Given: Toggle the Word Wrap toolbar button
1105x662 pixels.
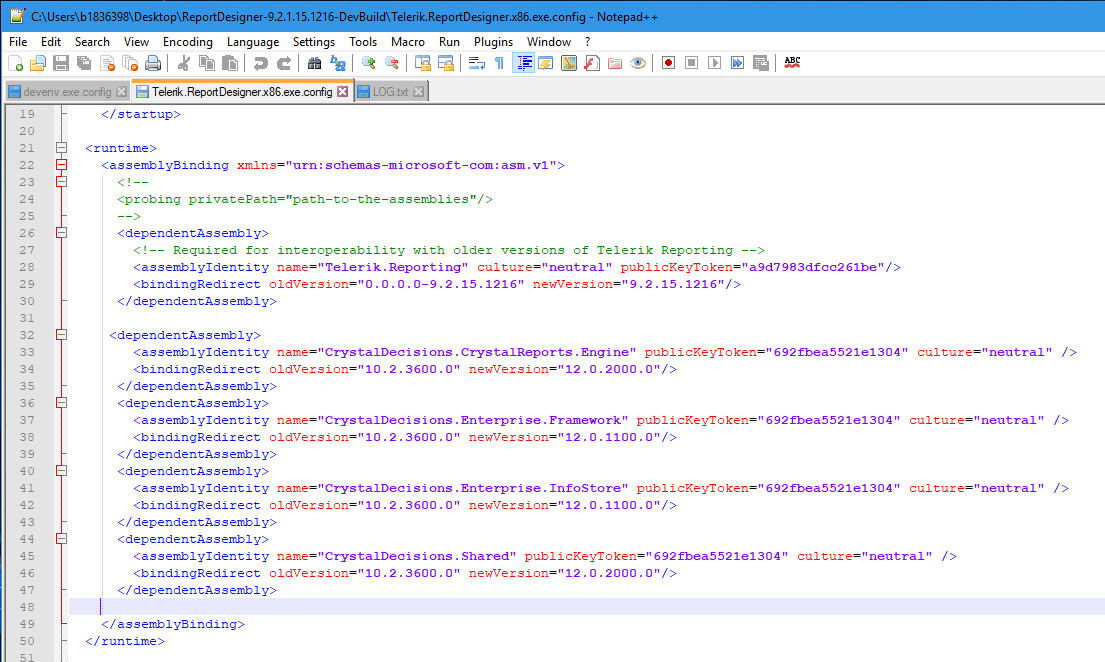Looking at the screenshot, I should [477, 63].
